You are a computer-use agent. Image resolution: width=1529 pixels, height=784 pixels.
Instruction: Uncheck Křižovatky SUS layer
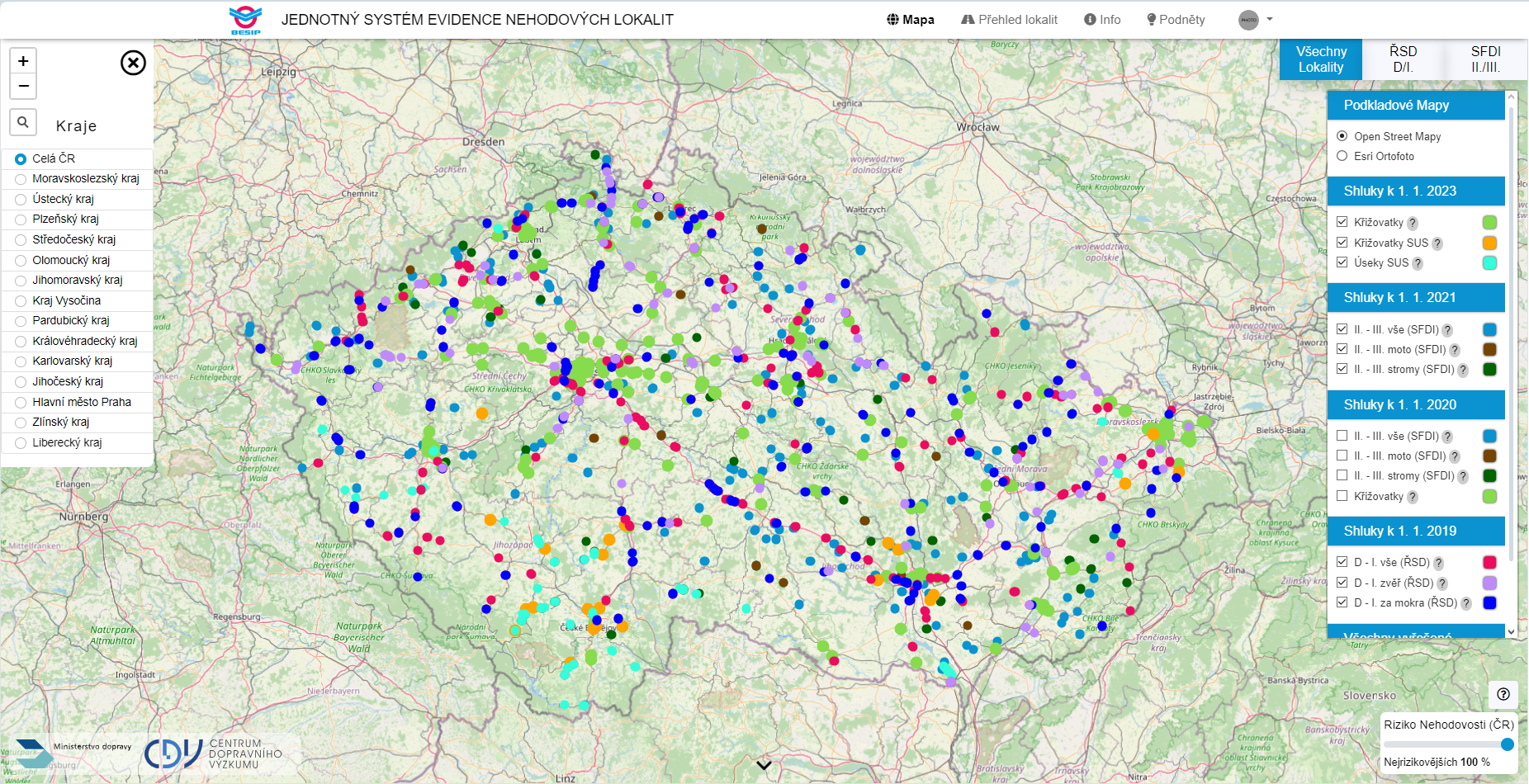(x=1342, y=242)
